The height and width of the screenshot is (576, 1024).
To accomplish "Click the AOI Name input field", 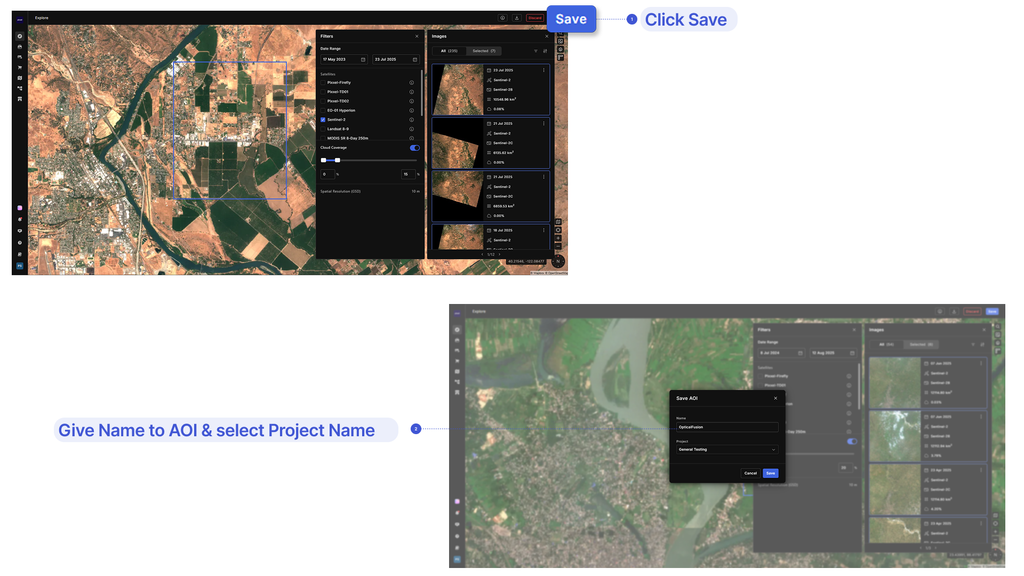I will pyautogui.click(x=727, y=427).
